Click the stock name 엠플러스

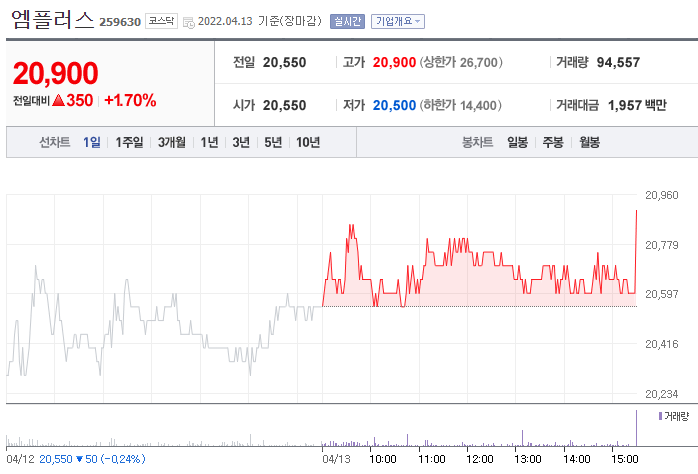(53, 20)
